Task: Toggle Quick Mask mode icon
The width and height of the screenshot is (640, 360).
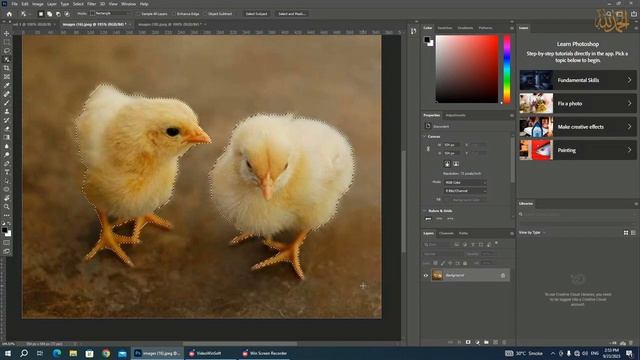Action: (7, 243)
